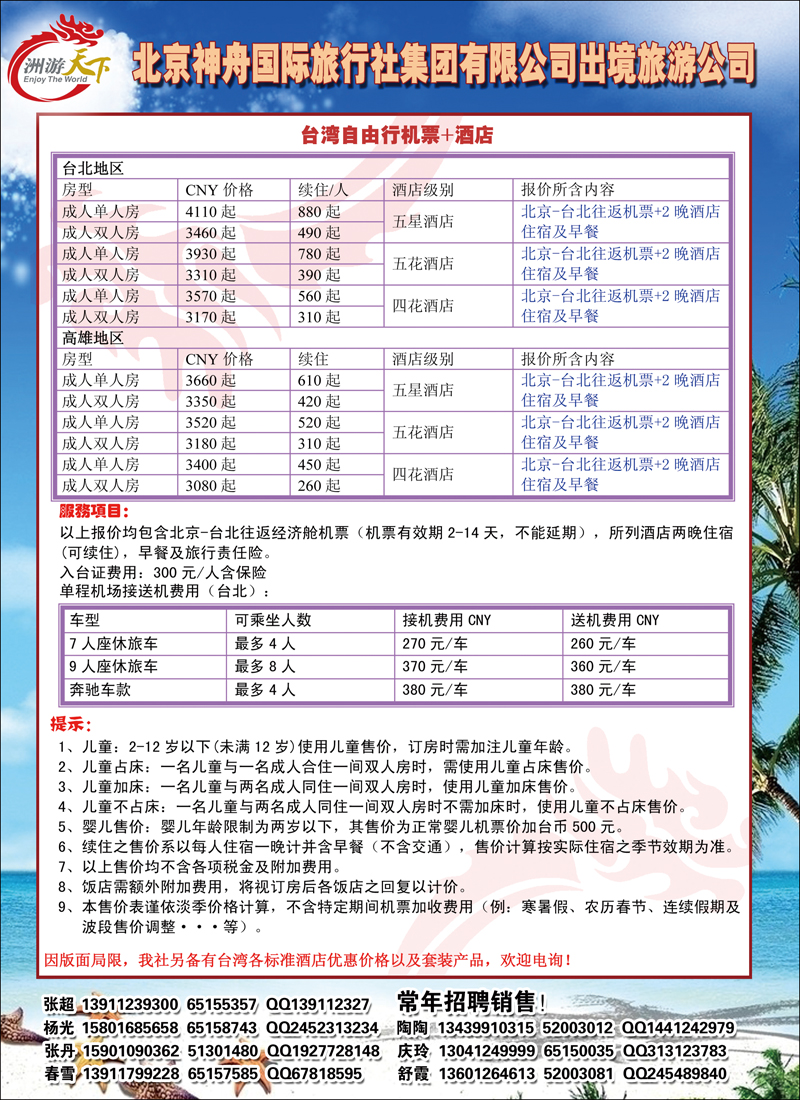Click the extra-night rate 610起
The width and height of the screenshot is (800, 1100).
[319, 380]
